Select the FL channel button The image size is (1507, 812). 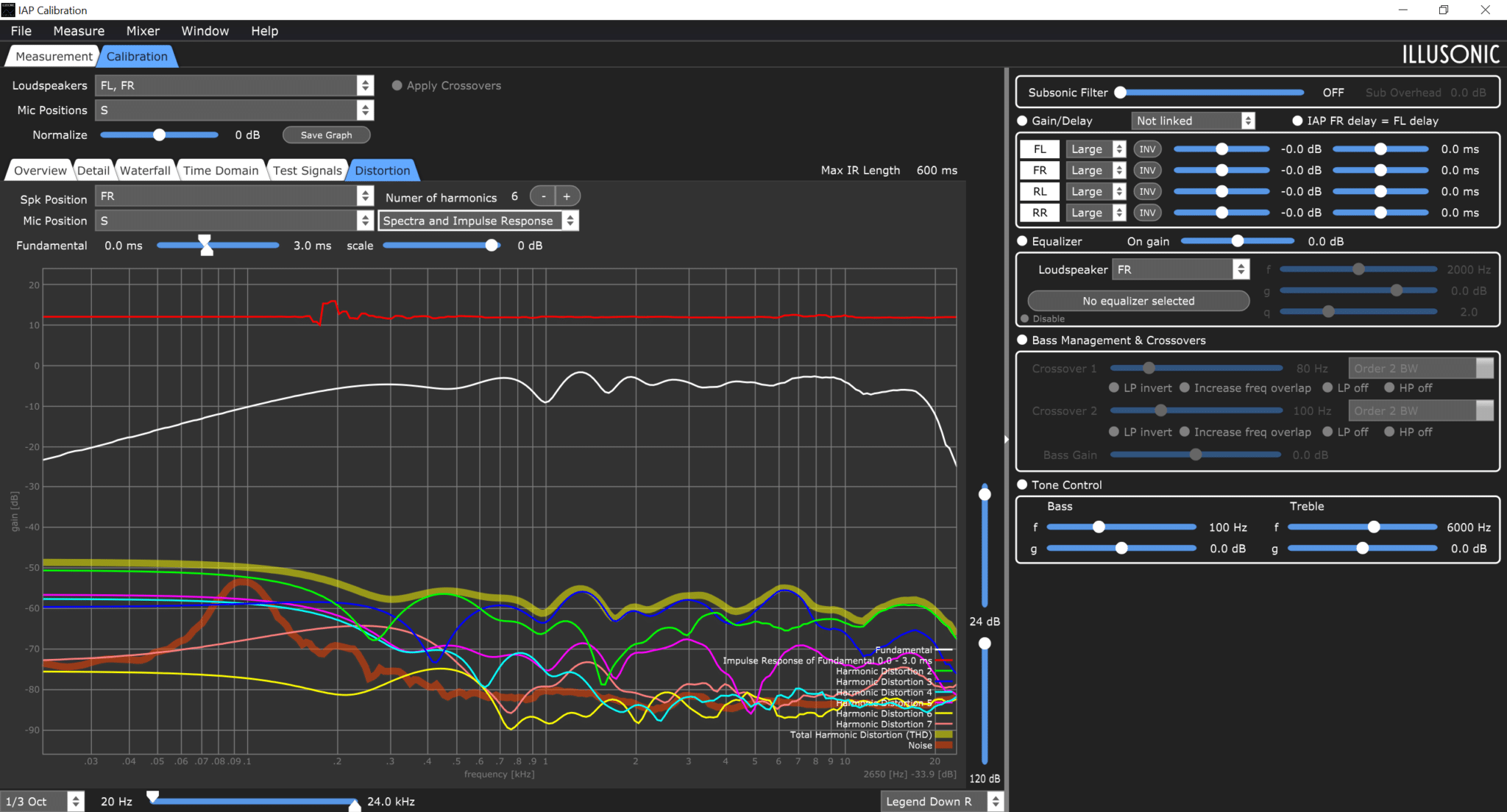tap(1040, 149)
